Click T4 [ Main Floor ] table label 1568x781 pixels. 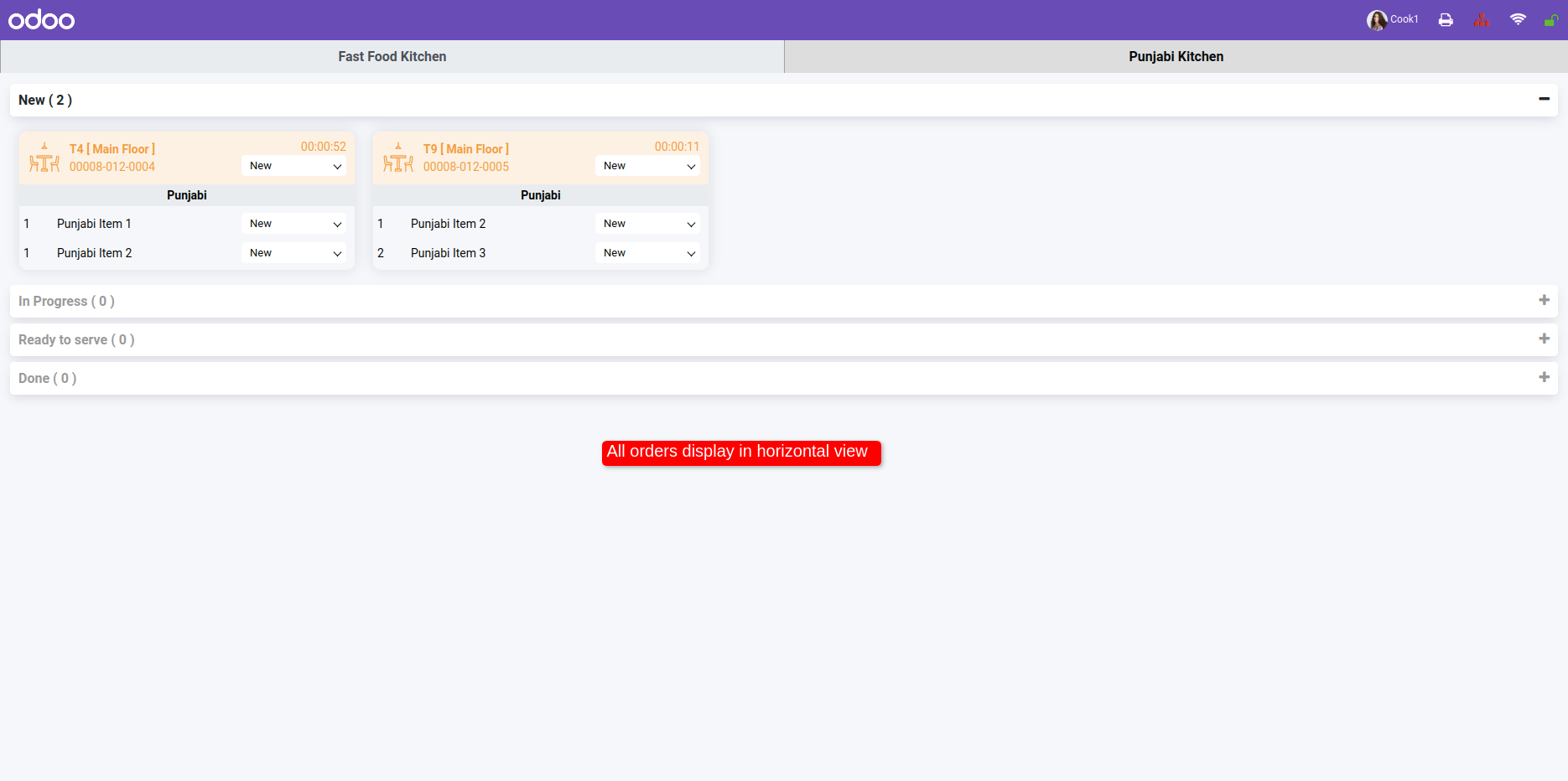[x=112, y=149]
